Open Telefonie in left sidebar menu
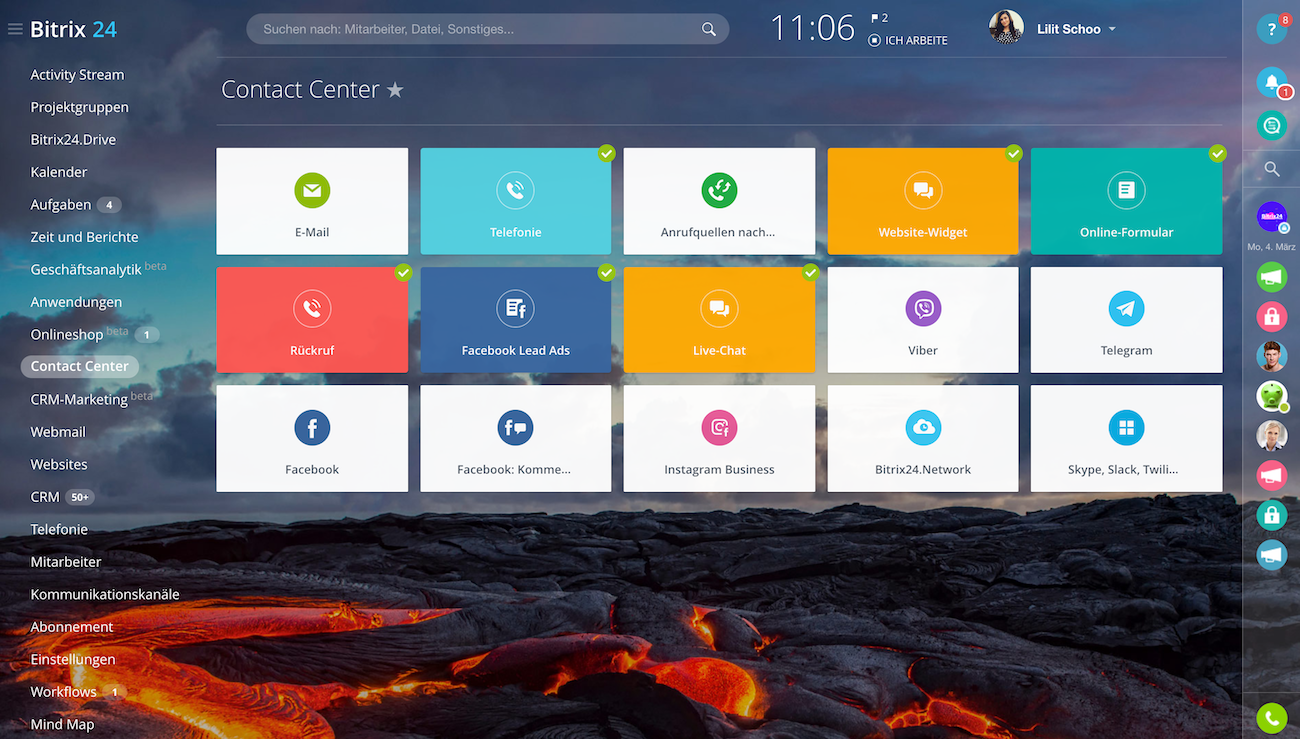 [x=59, y=529]
